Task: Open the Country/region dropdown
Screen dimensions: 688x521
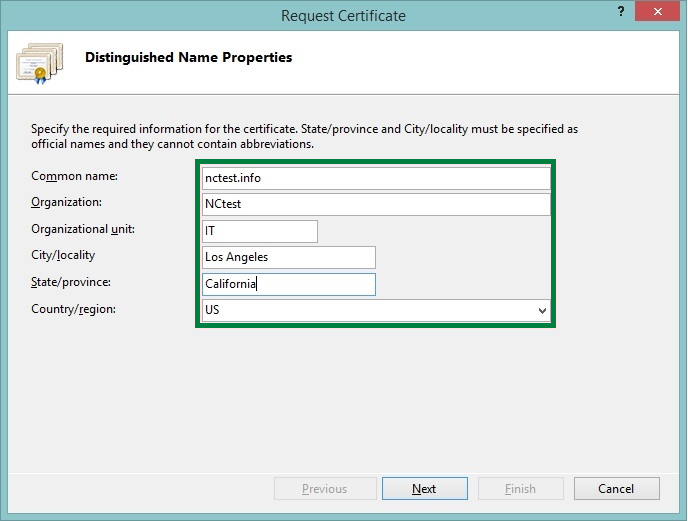Action: 376,310
